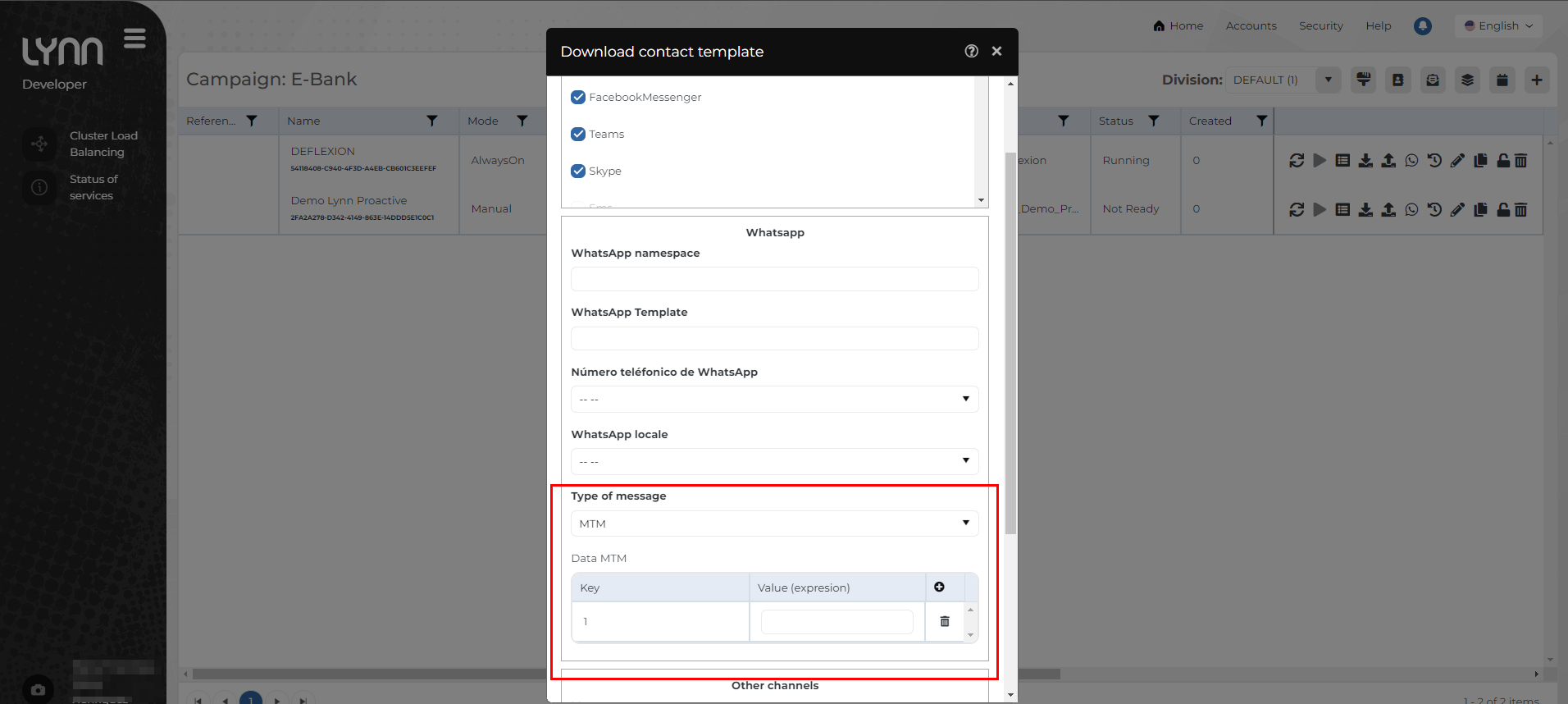The image size is (1568, 704).
Task: Click the layers stack icon in toolbar
Action: [x=1467, y=80]
